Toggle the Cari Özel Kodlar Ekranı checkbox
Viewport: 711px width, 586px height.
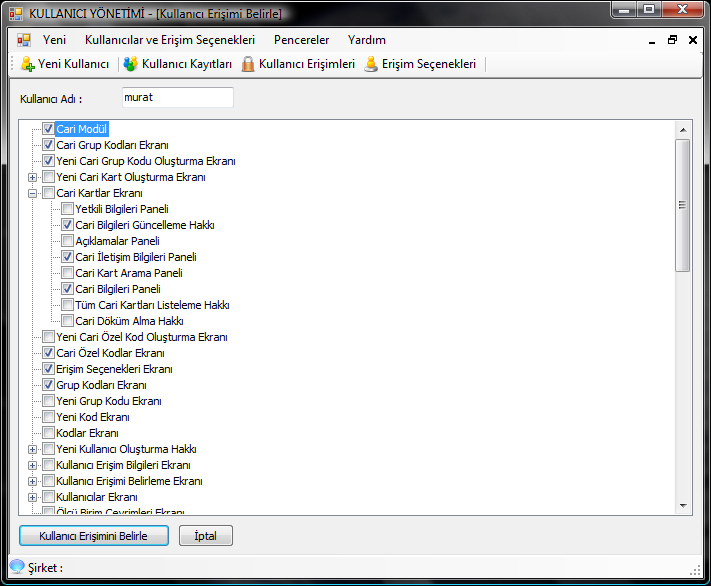coord(49,353)
